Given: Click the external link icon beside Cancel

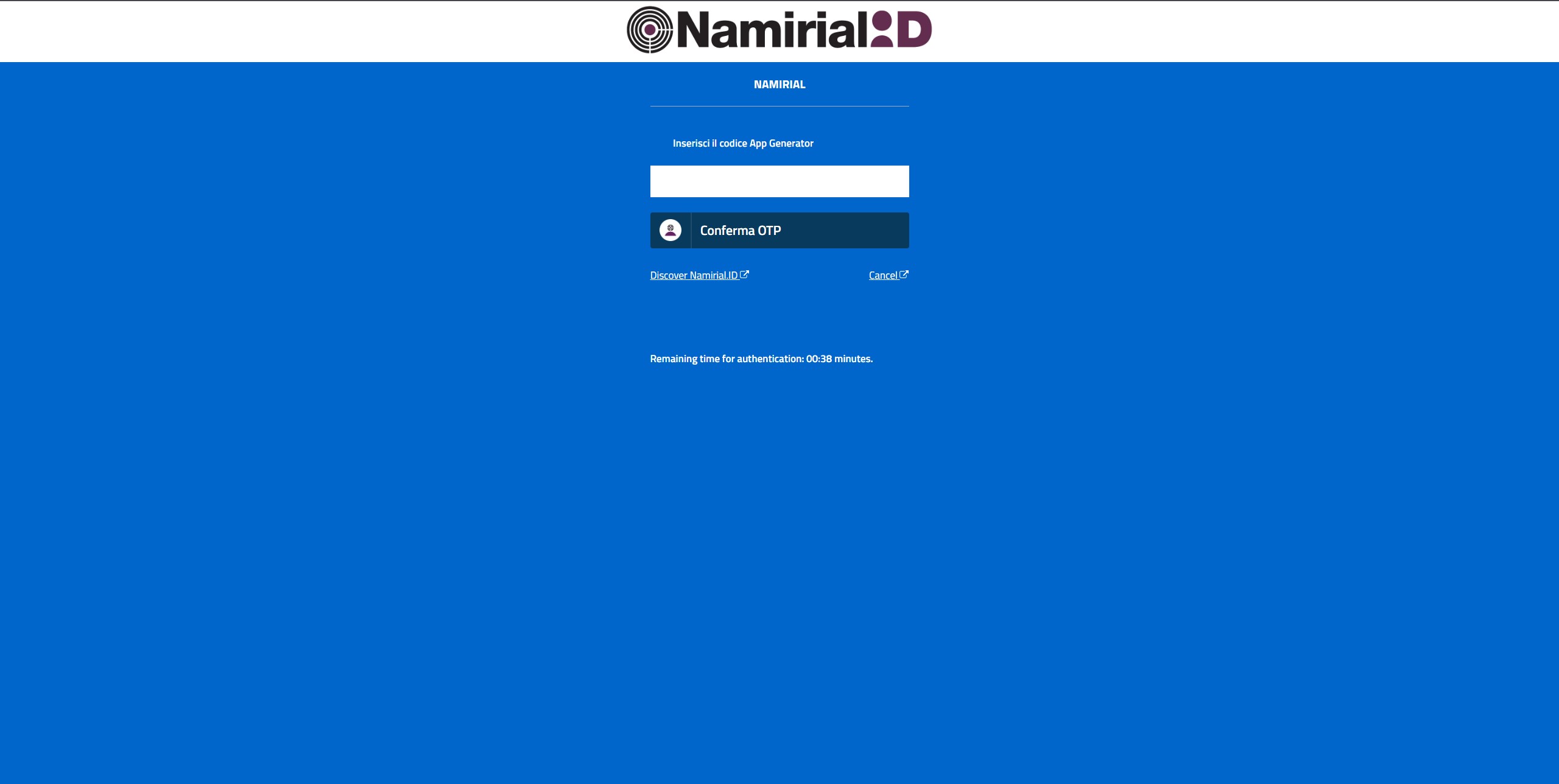Looking at the screenshot, I should coord(904,275).
